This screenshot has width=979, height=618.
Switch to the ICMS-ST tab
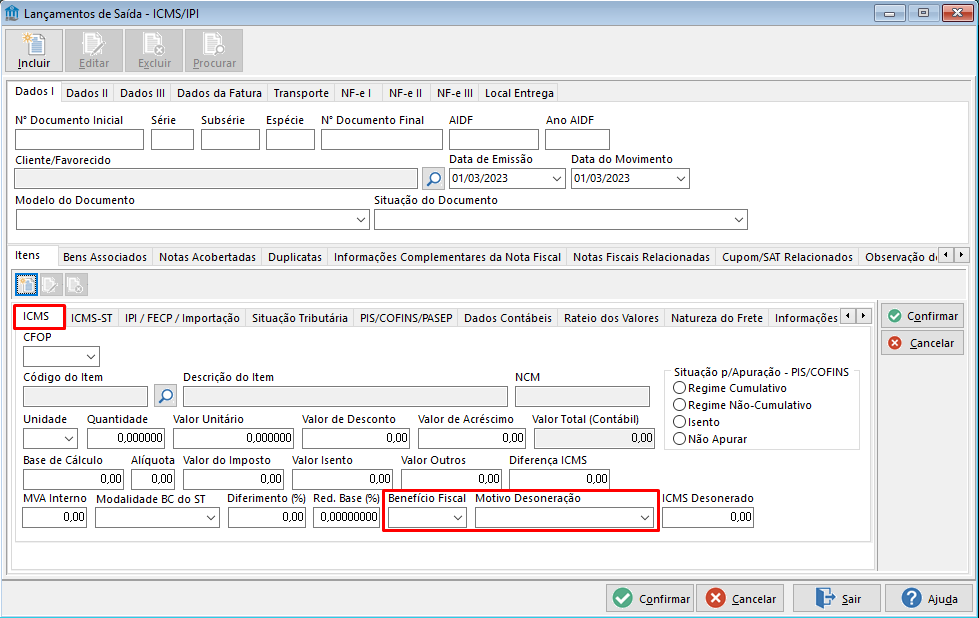click(92, 318)
